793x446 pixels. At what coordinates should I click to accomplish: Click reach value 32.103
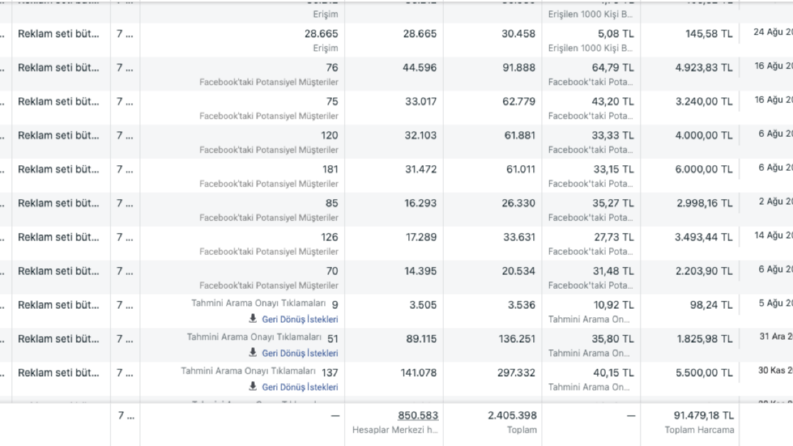pos(421,136)
